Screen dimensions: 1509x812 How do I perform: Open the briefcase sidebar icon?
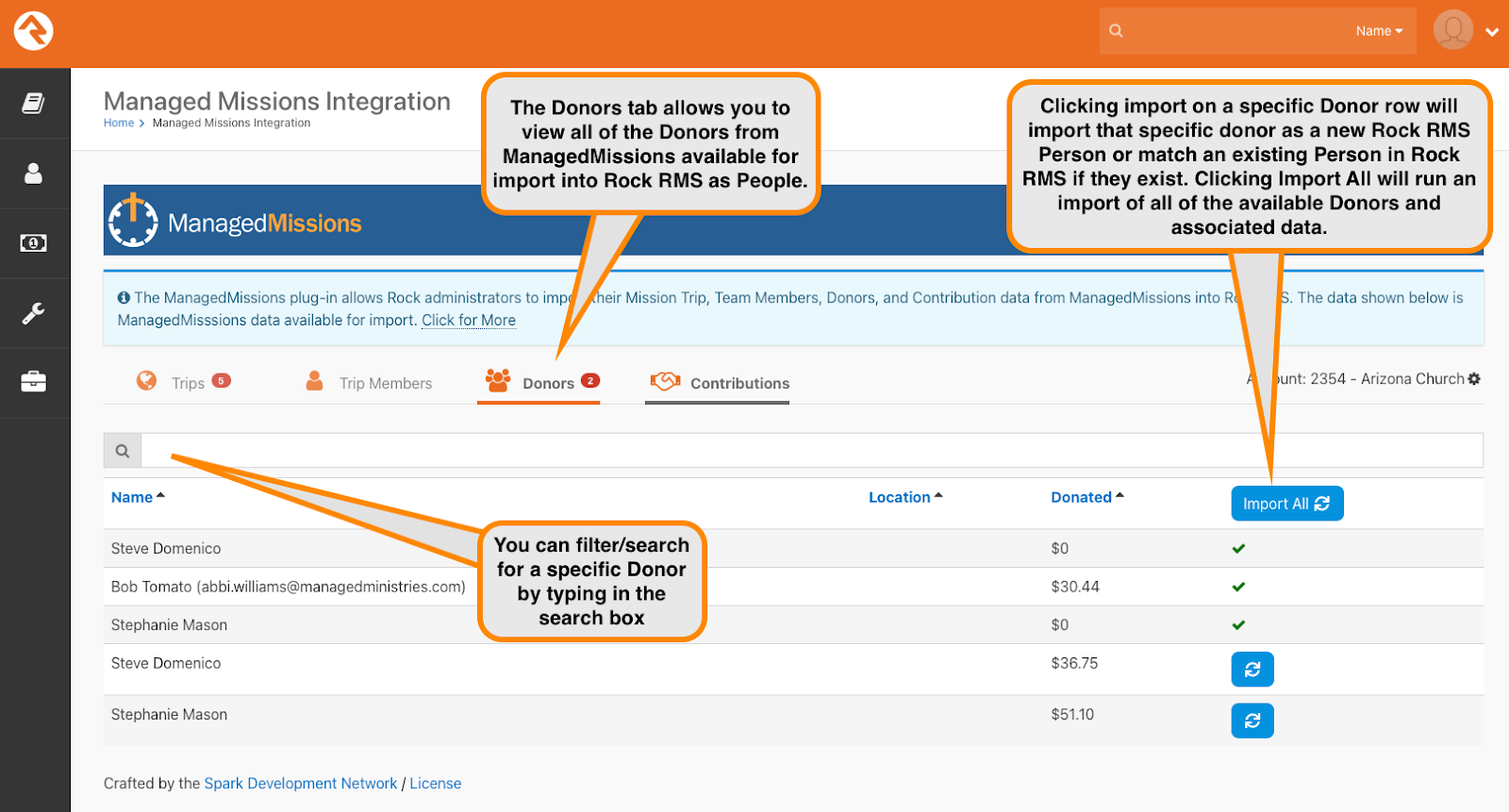tap(34, 382)
